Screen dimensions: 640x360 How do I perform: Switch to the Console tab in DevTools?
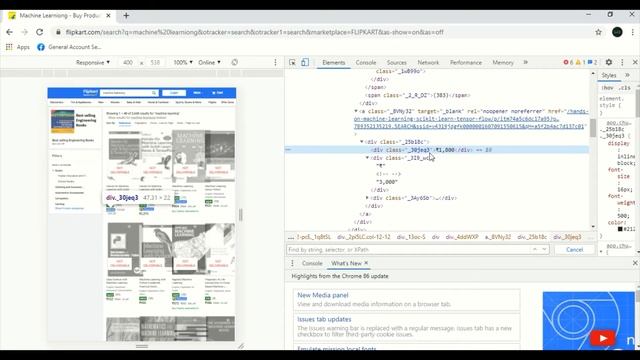[366, 62]
